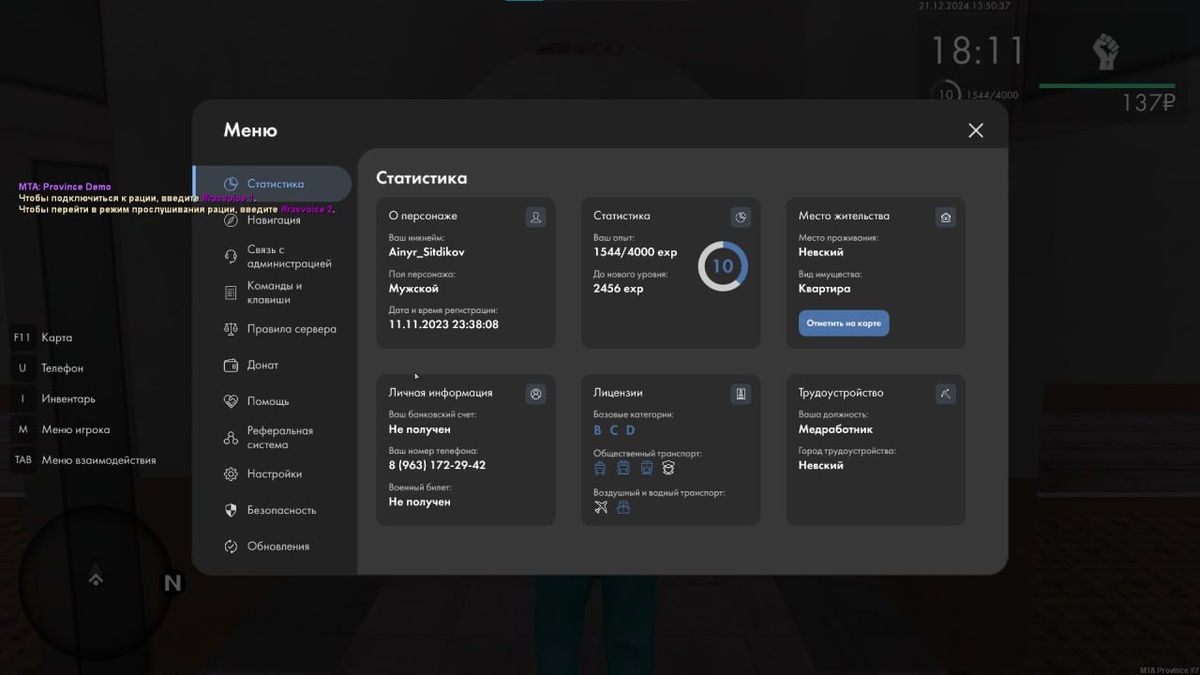Image resolution: width=1200 pixels, height=675 pixels.
Task: Click the person icon on О персонаже card
Action: pyautogui.click(x=536, y=217)
